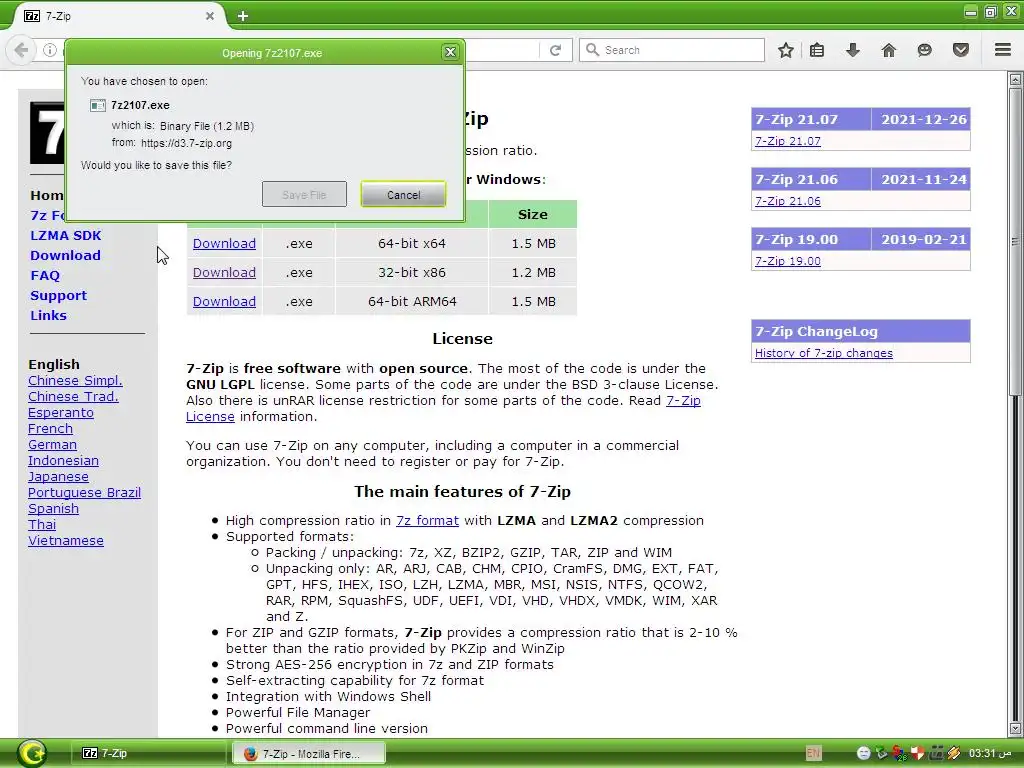Cancel the file download dialog
1024x768 pixels.
pos(404,195)
